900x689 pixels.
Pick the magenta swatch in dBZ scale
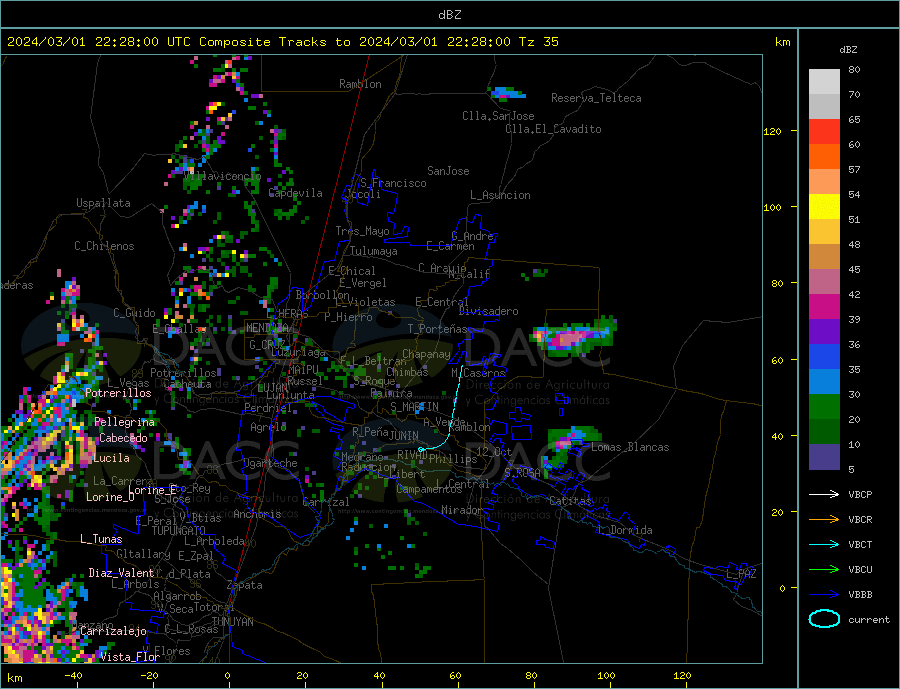(x=824, y=307)
